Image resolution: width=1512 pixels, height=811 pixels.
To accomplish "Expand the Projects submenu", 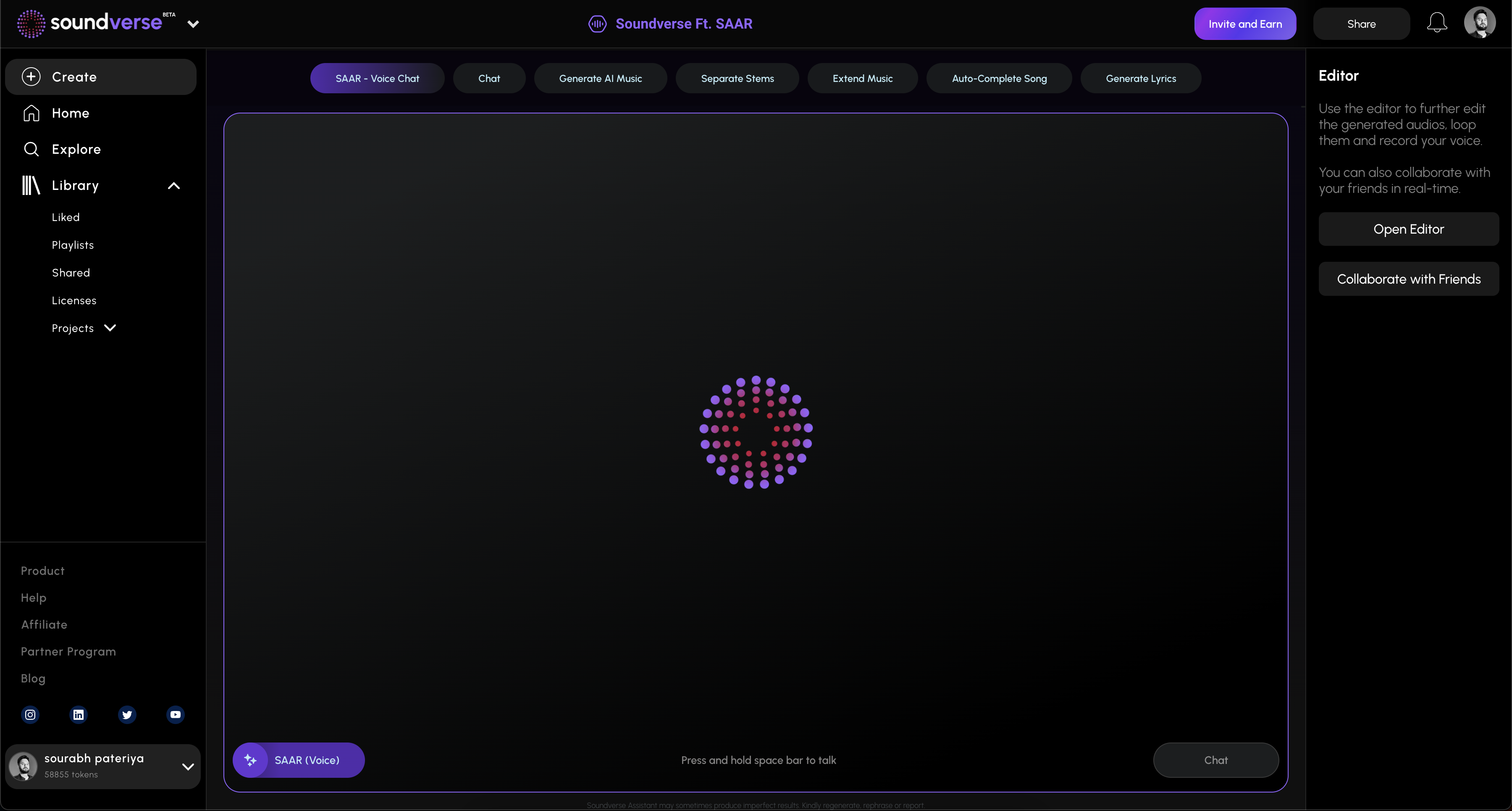I will [x=110, y=328].
